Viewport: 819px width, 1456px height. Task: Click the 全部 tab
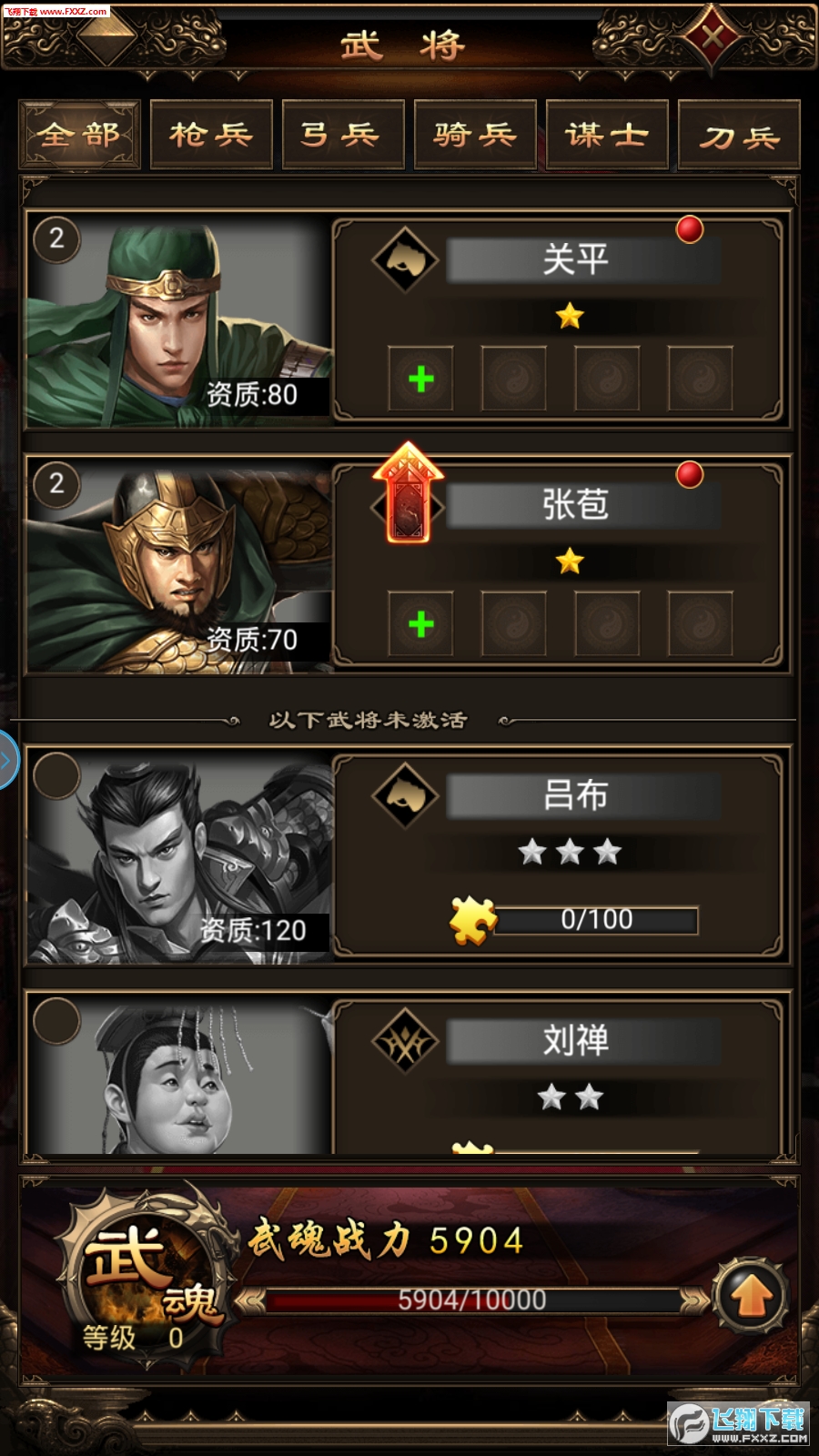click(x=79, y=135)
